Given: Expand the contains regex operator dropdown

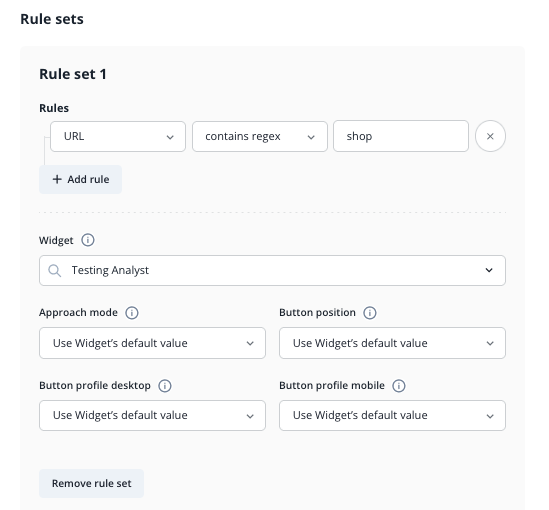Looking at the screenshot, I should 260,137.
